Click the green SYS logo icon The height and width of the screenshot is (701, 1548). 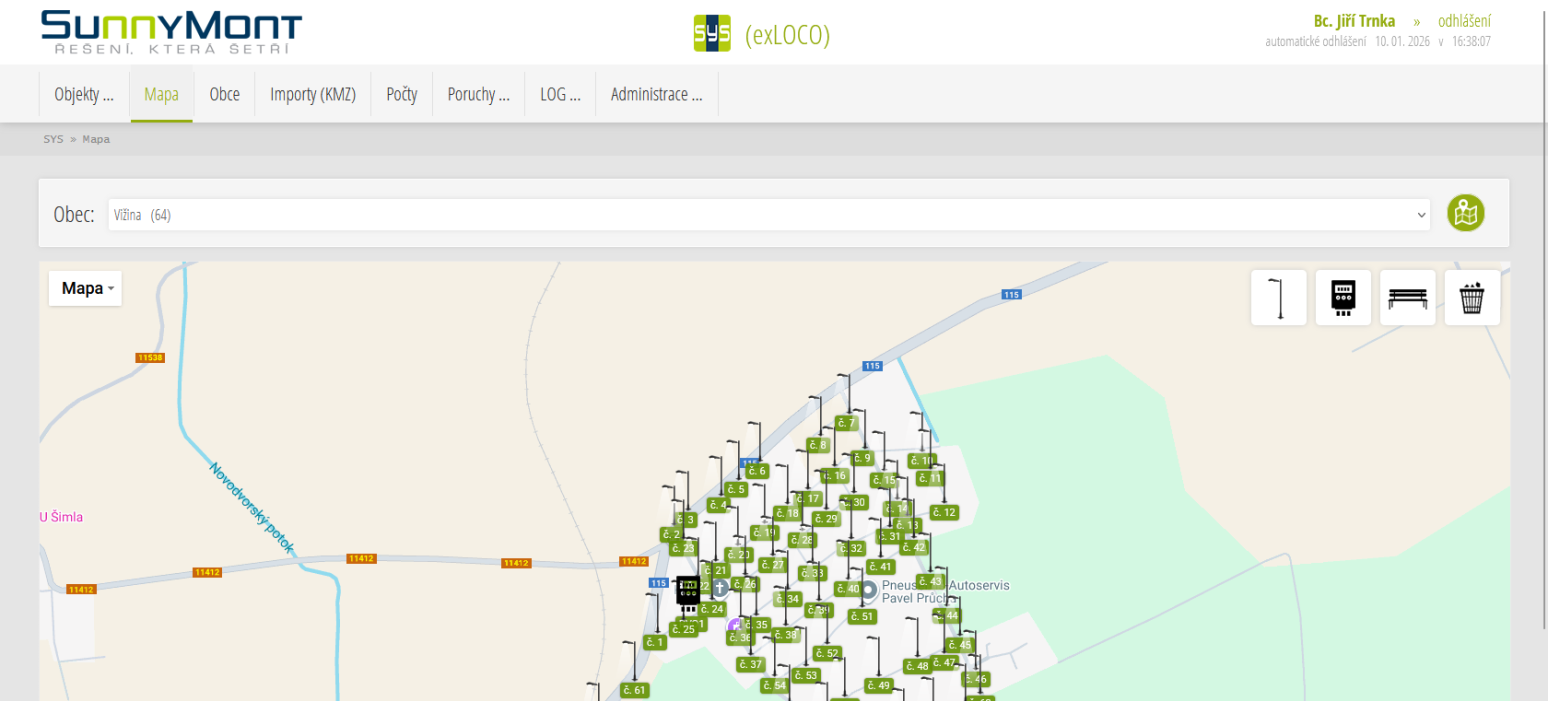click(x=712, y=34)
